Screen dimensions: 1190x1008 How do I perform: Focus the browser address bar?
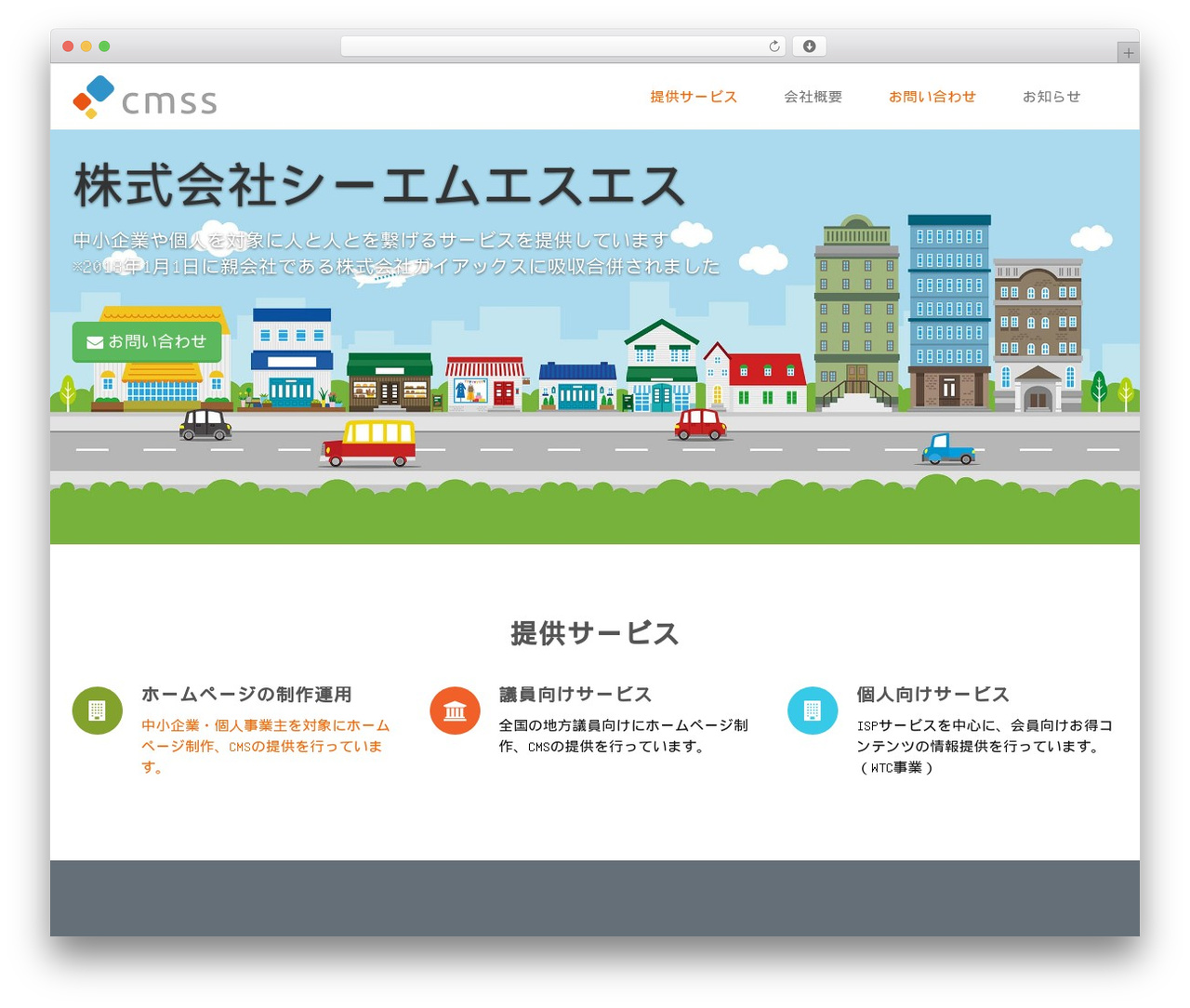(563, 46)
